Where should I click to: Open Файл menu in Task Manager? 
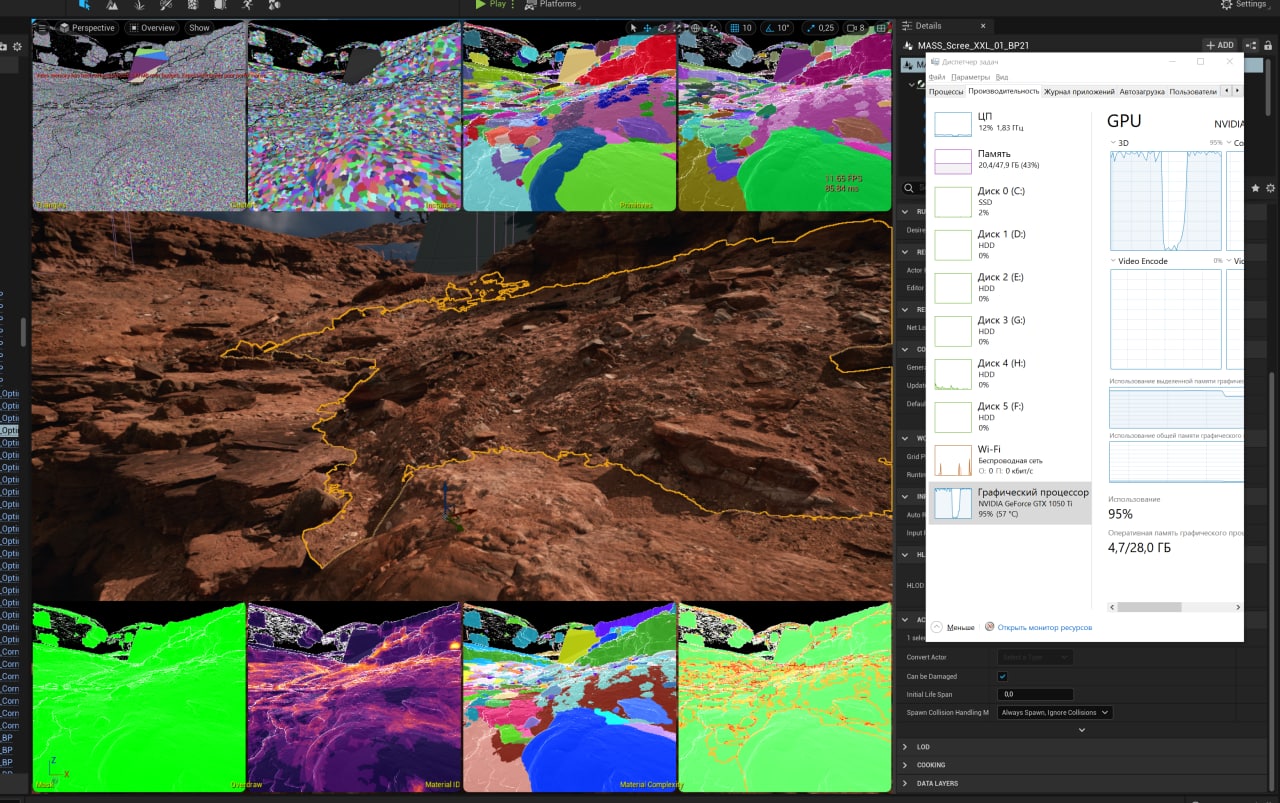pyautogui.click(x=936, y=77)
